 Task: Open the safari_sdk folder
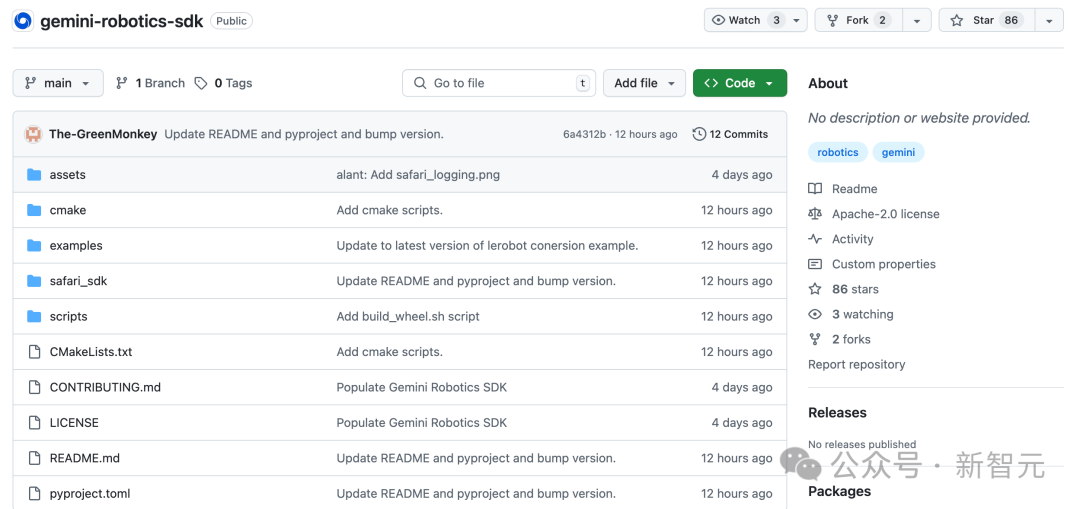pyautogui.click(x=78, y=281)
